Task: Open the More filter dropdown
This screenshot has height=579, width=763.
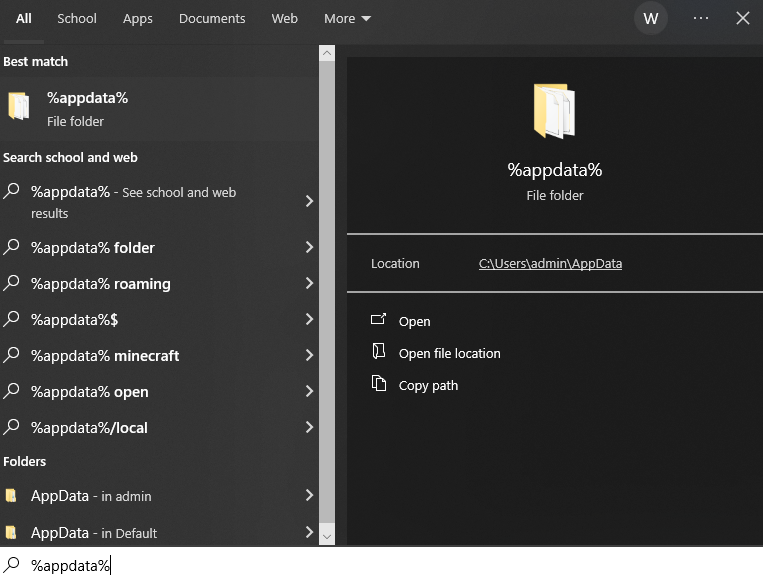Action: tap(347, 18)
